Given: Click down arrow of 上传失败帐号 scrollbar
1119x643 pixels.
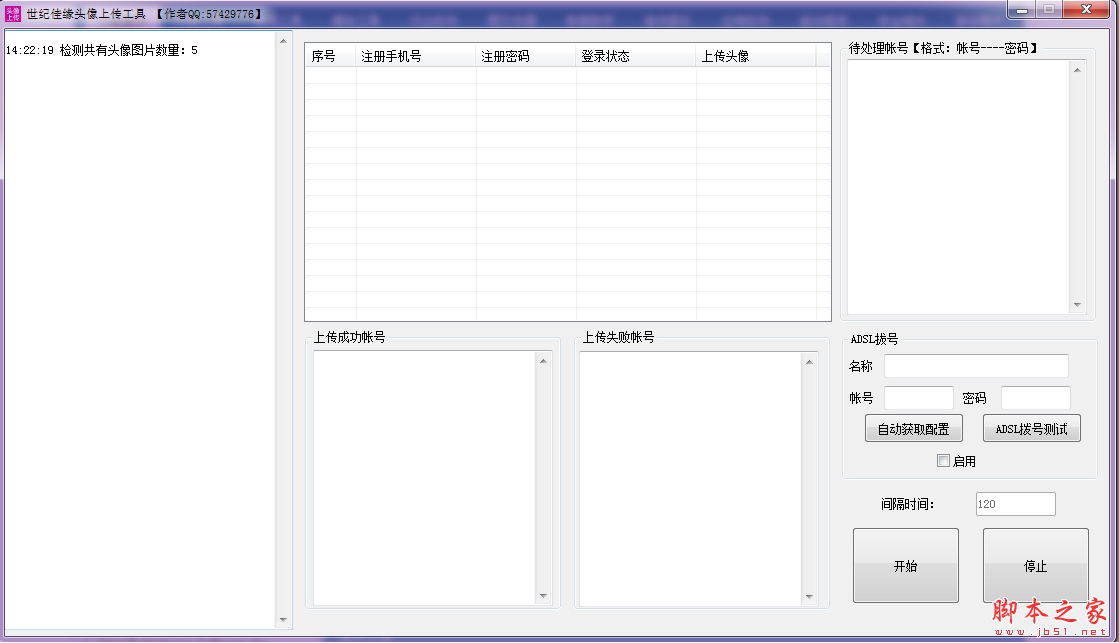Looking at the screenshot, I should (808, 594).
